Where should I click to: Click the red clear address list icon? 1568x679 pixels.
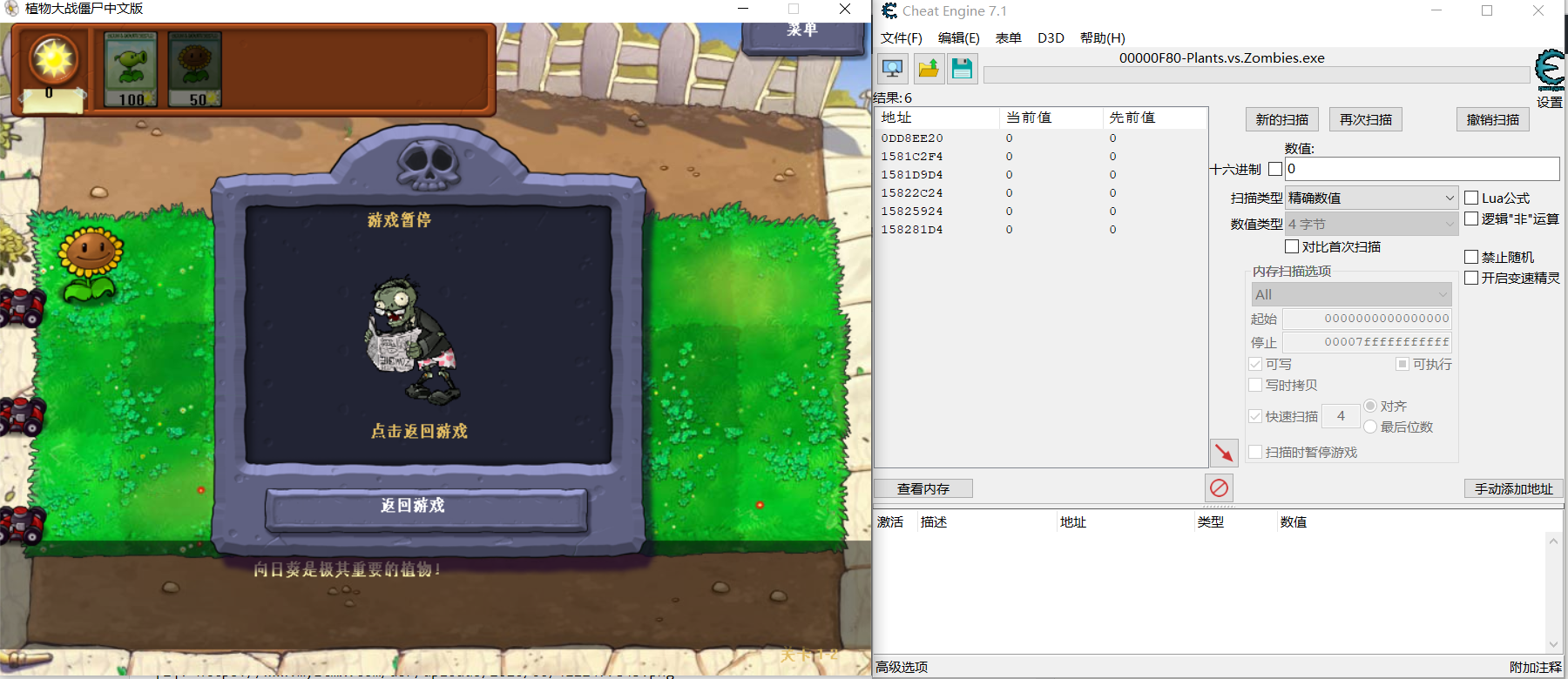pos(1219,487)
